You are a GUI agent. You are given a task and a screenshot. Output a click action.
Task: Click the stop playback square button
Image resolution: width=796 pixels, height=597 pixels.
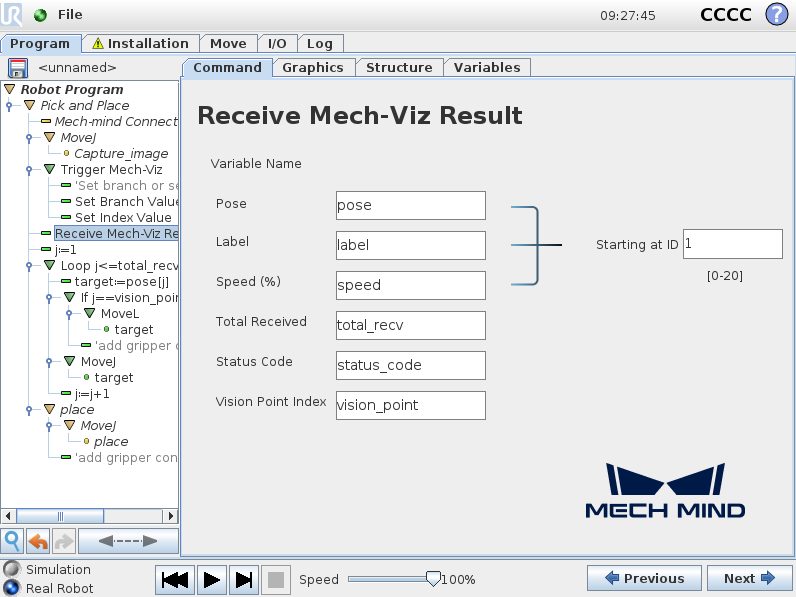click(276, 580)
